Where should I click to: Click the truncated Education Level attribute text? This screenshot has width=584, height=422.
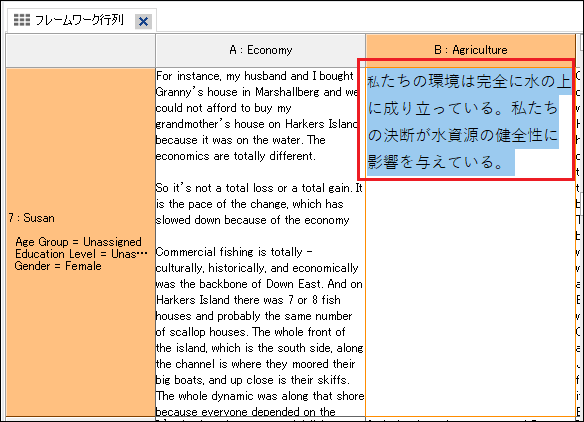(x=81, y=254)
